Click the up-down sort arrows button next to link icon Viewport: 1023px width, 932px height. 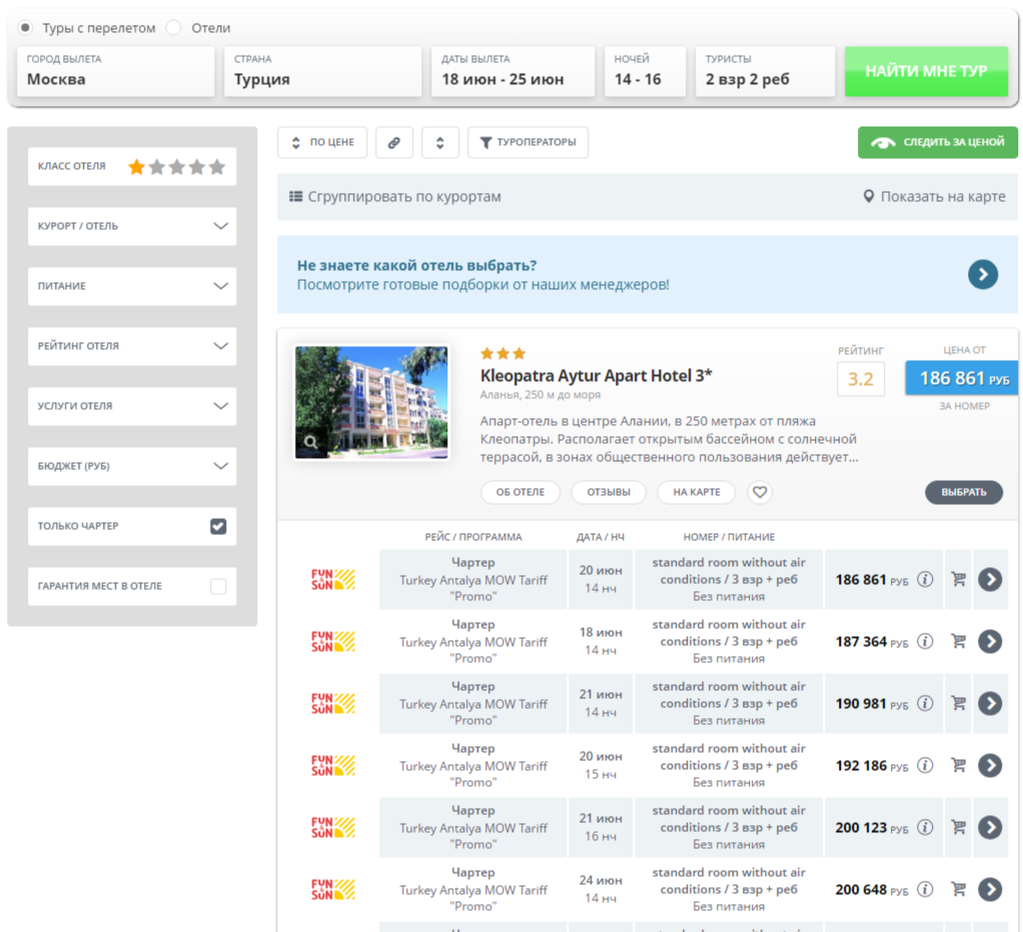(440, 142)
